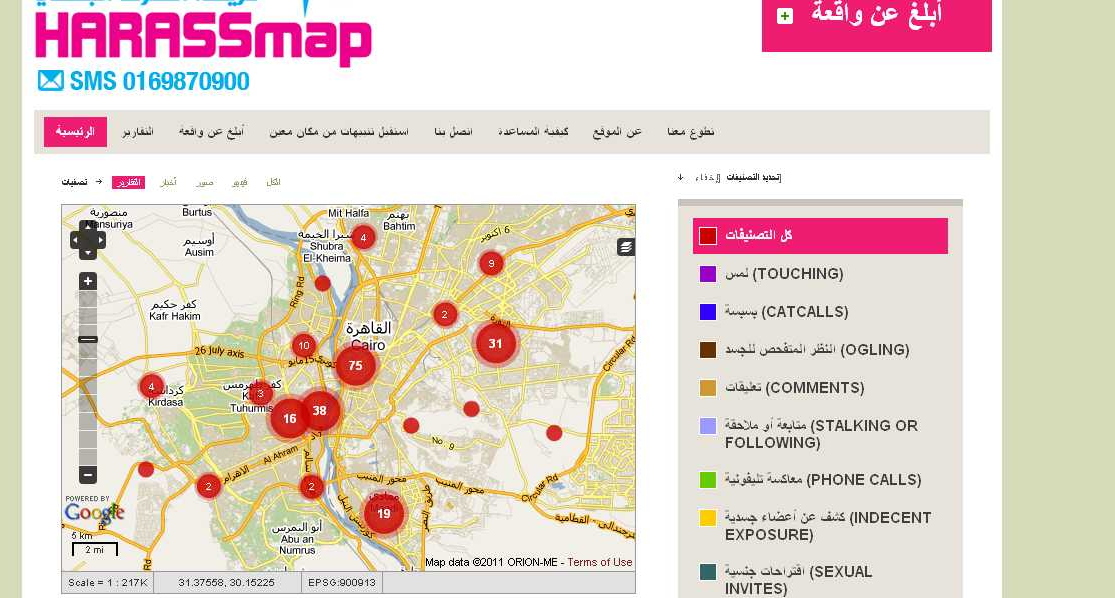Open the 19-report cluster marker
The width and height of the screenshot is (1115, 598).
pos(384,513)
